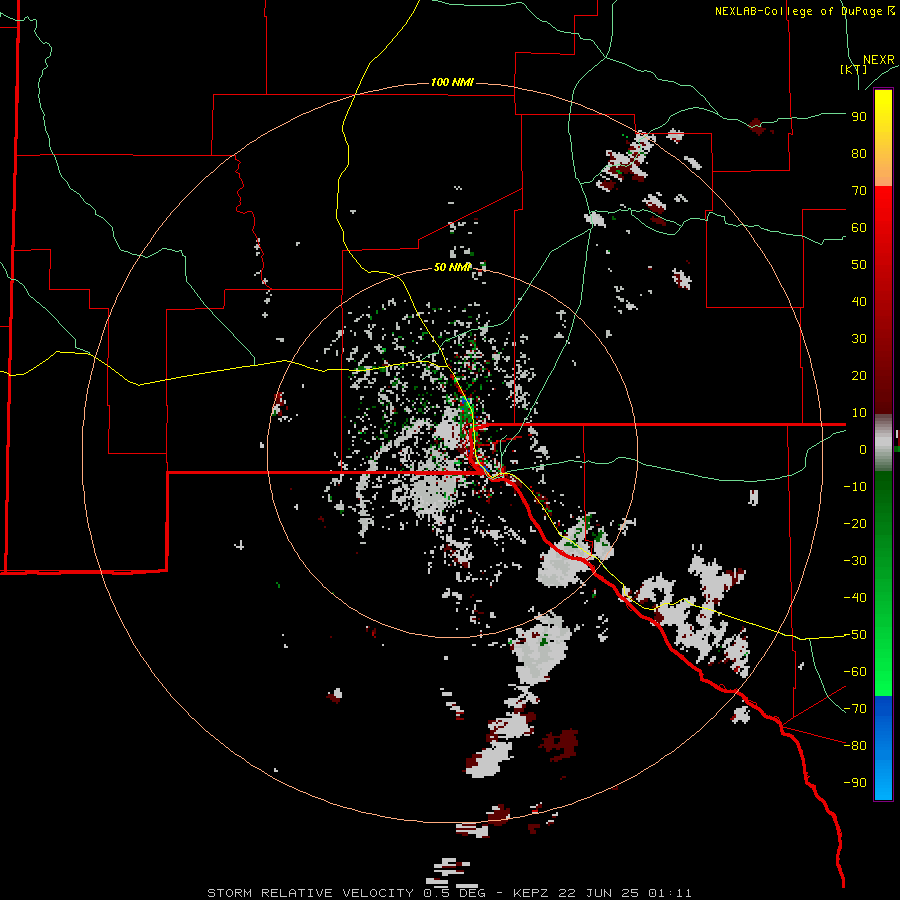
Task: Click the -90 value on the velocity scale
Action: point(855,783)
